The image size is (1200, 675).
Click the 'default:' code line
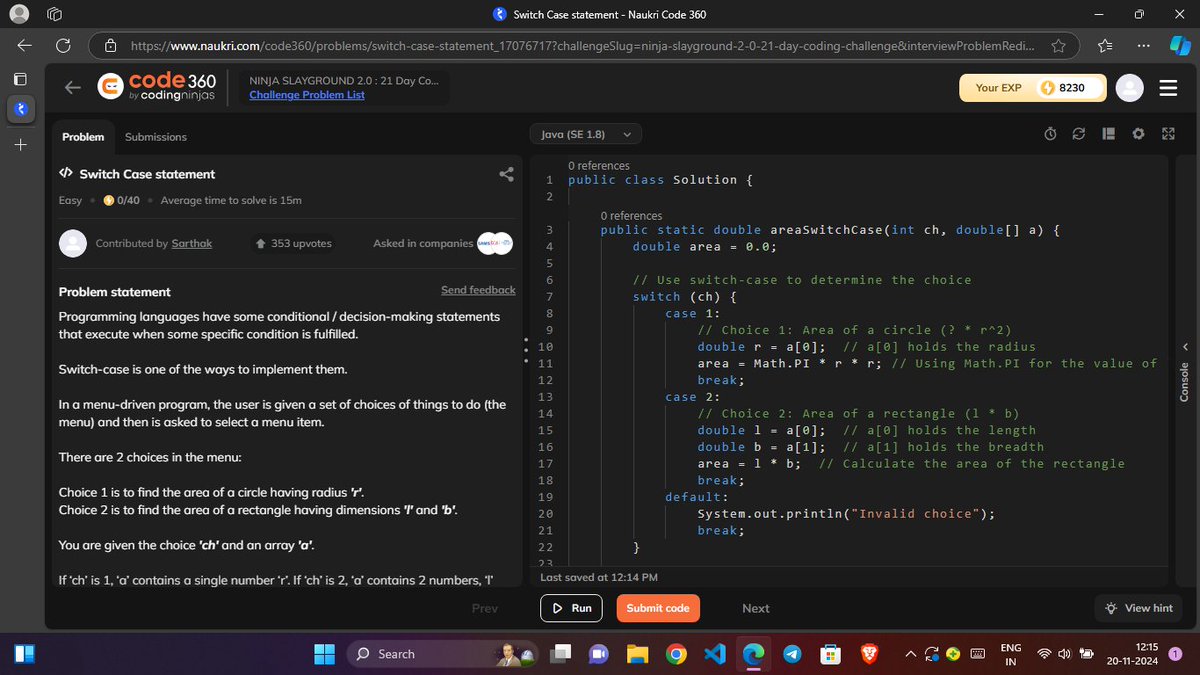(x=697, y=497)
